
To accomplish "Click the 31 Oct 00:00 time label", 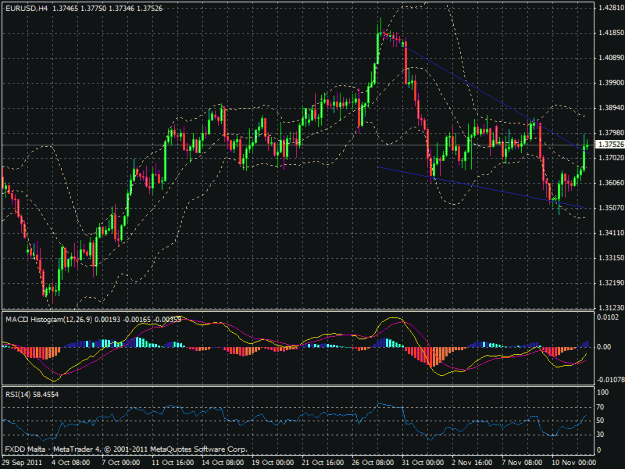I will click(x=423, y=462).
